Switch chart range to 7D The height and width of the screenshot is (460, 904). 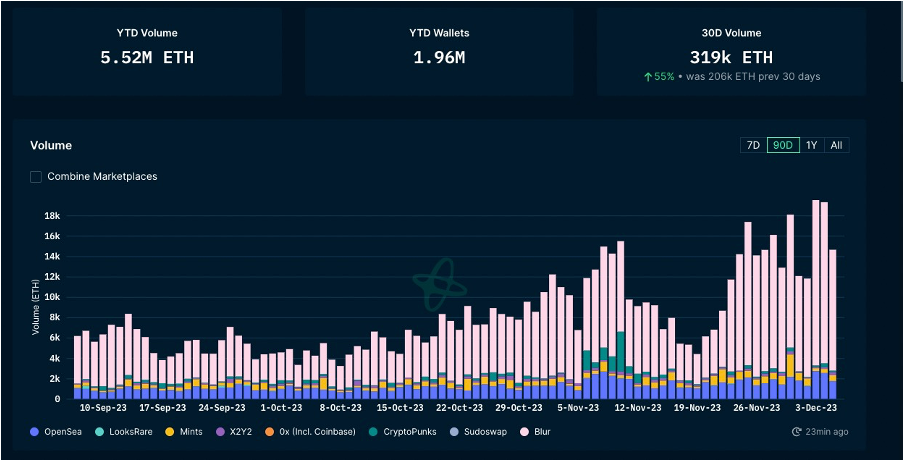(x=752, y=145)
